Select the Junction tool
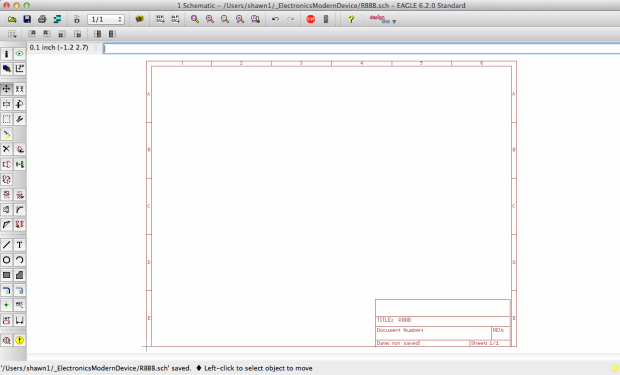Screen dimensions: 620x375 6,305
